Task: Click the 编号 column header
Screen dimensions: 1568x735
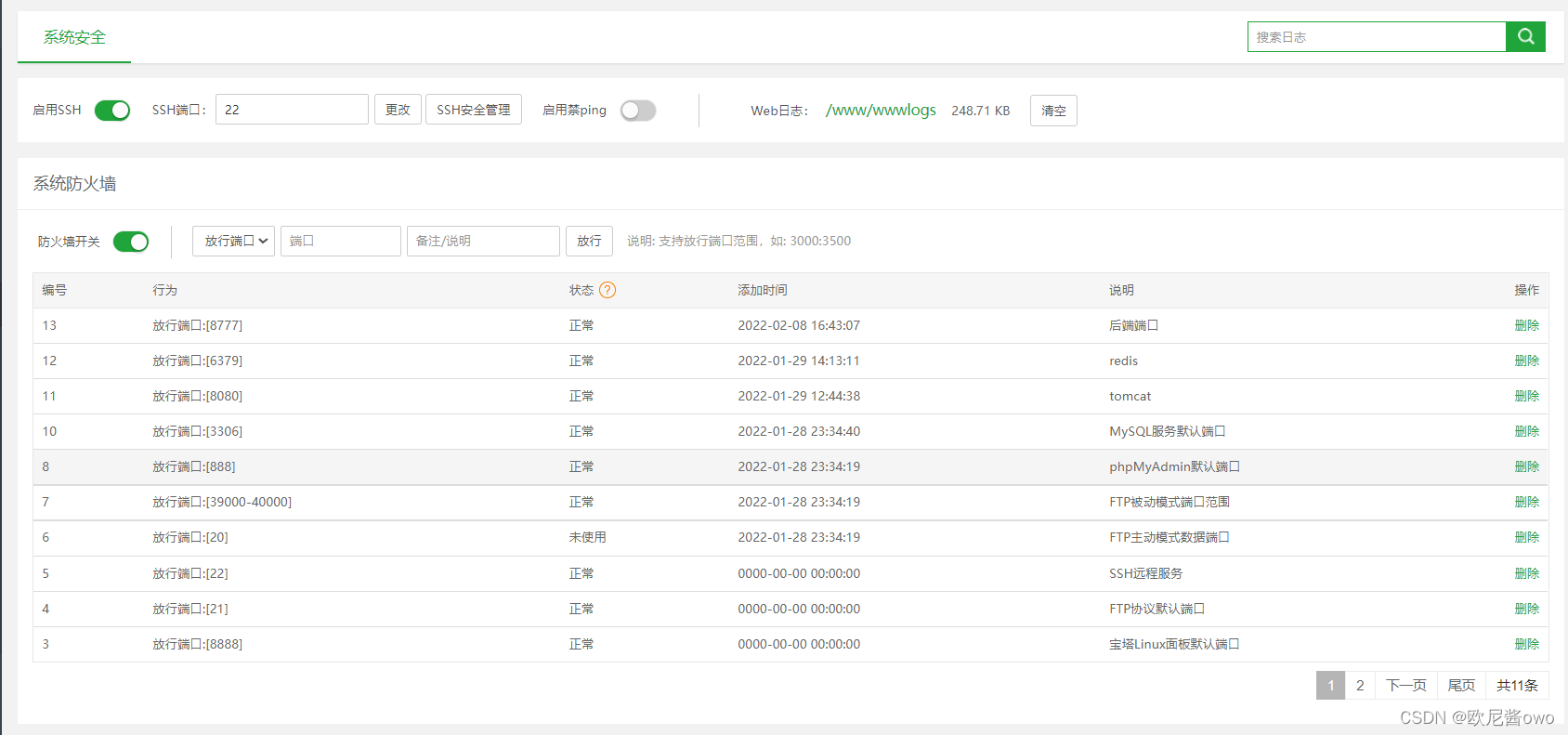Action: [54, 290]
